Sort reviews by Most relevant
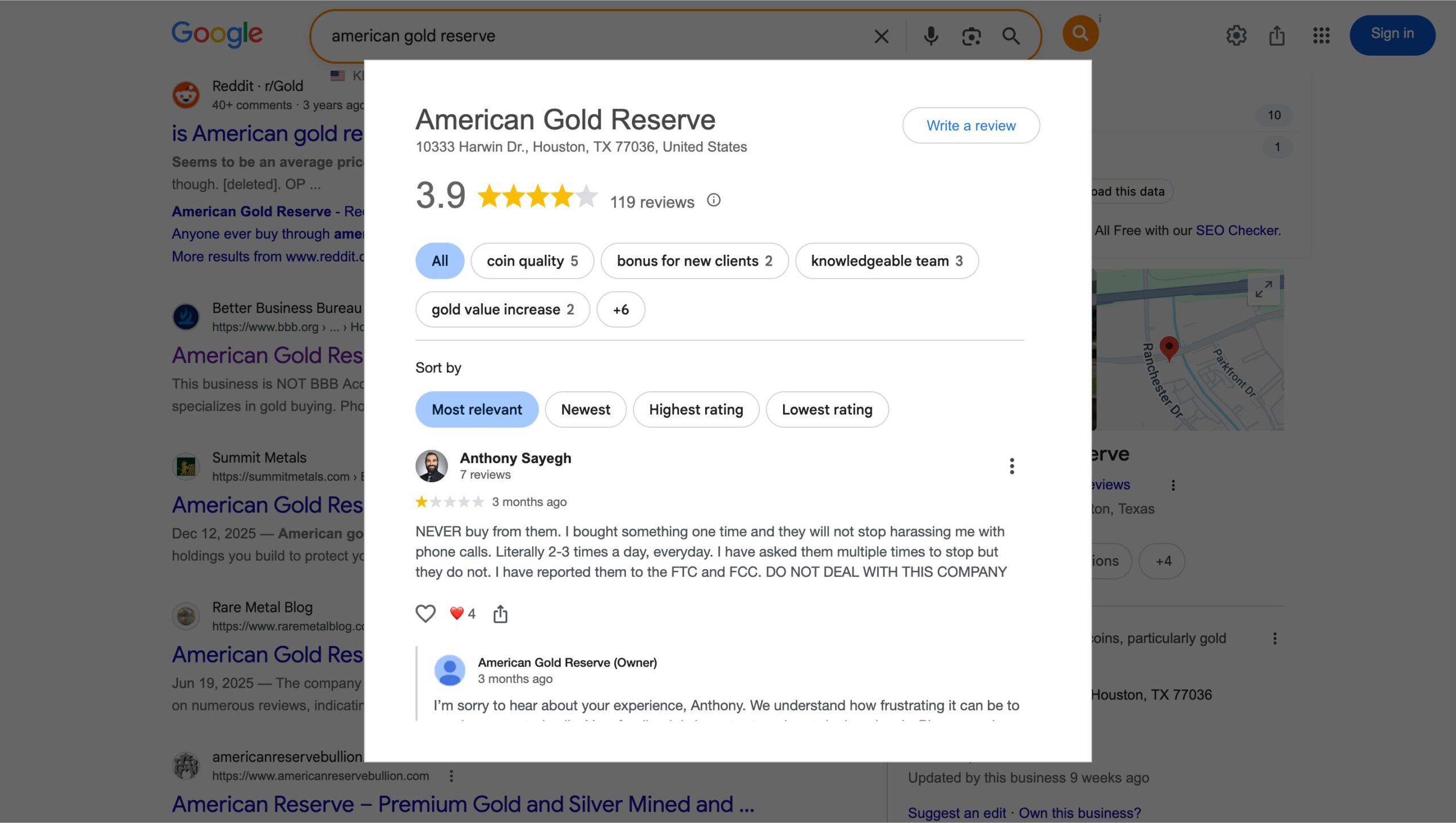1456x823 pixels. tap(477, 410)
